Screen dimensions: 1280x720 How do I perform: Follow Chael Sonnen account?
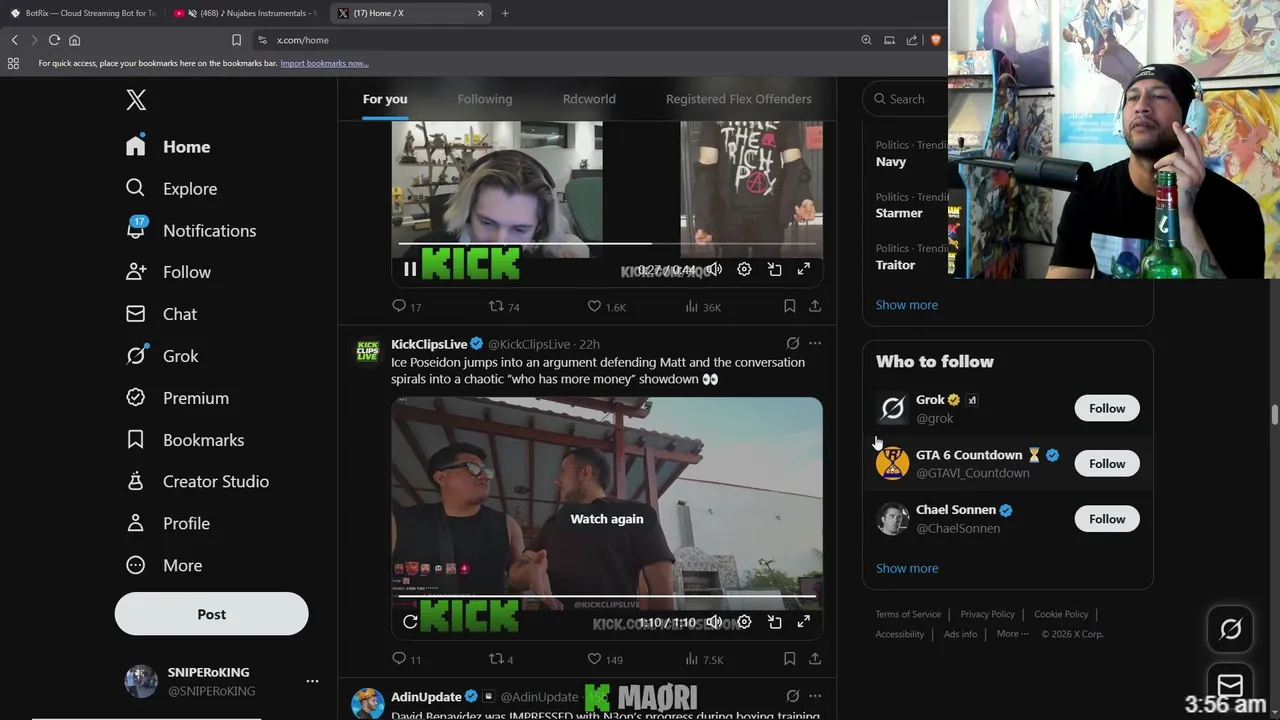click(1107, 519)
